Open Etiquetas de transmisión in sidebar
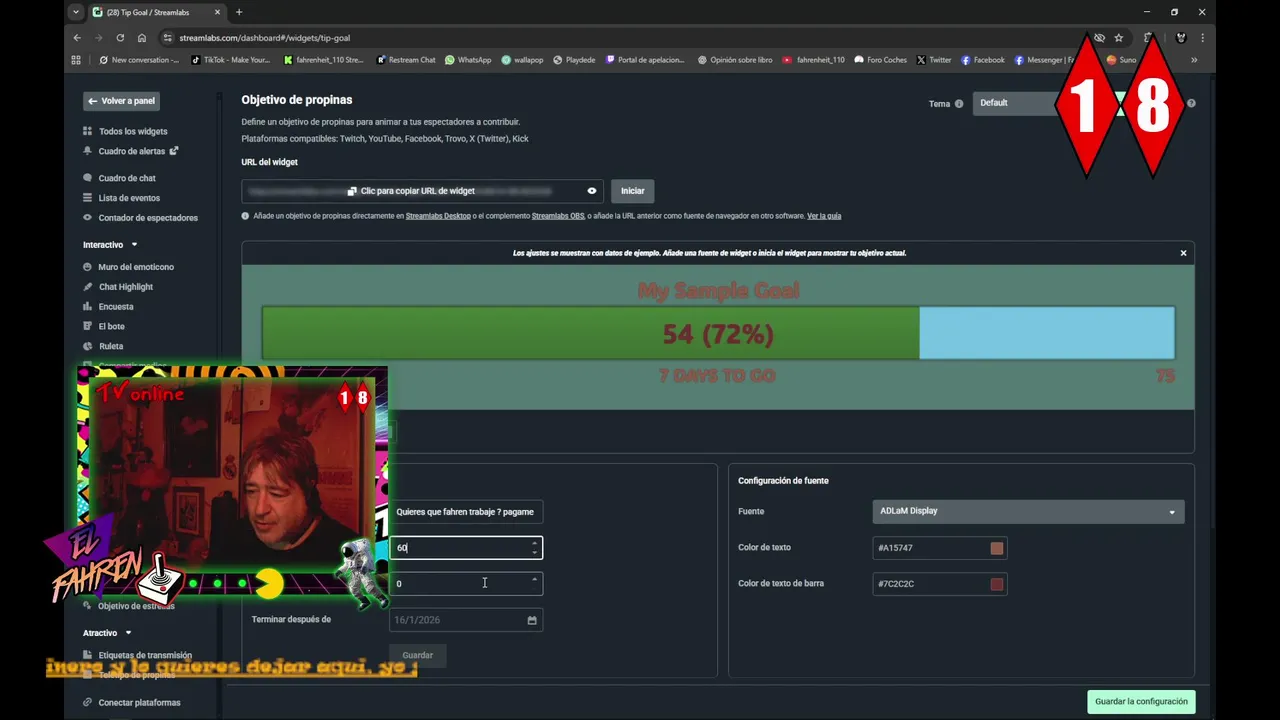Screen dimensions: 1280x720 (x=144, y=655)
